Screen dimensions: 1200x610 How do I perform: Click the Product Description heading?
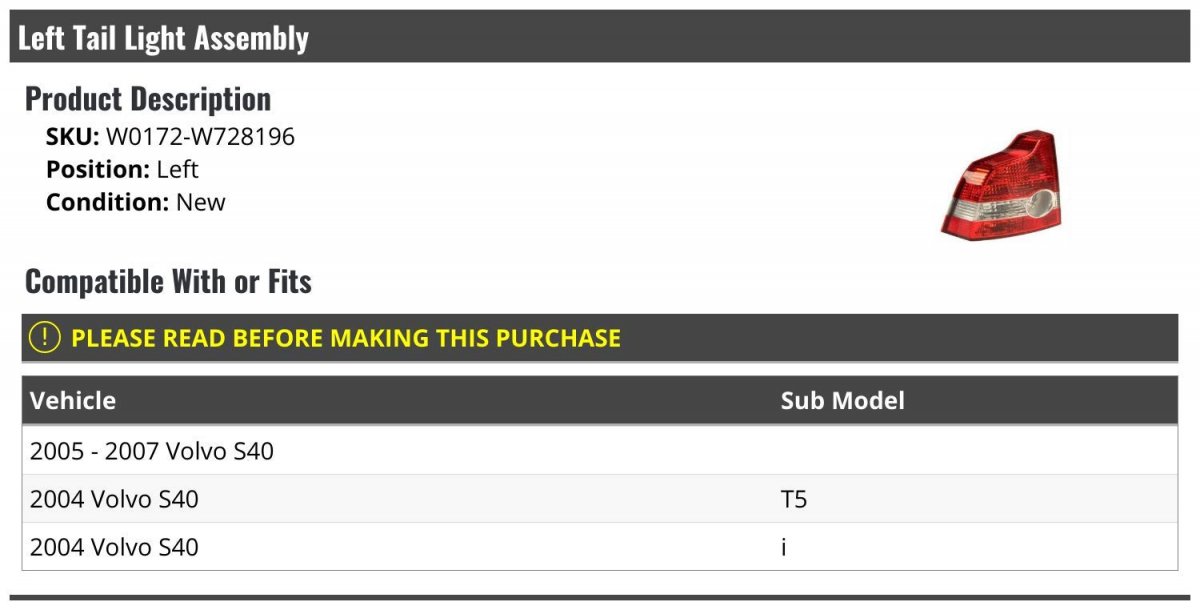pyautogui.click(x=148, y=98)
